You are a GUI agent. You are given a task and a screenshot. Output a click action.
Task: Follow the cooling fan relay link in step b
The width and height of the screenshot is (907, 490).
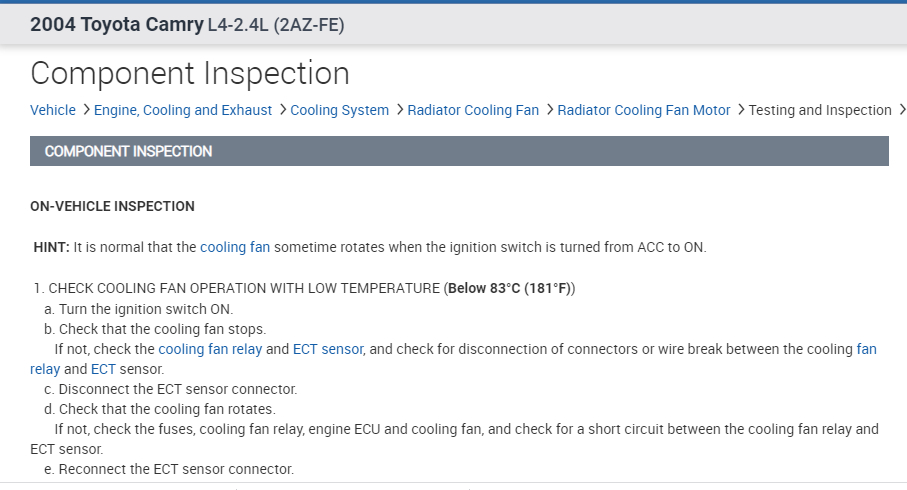[209, 349]
